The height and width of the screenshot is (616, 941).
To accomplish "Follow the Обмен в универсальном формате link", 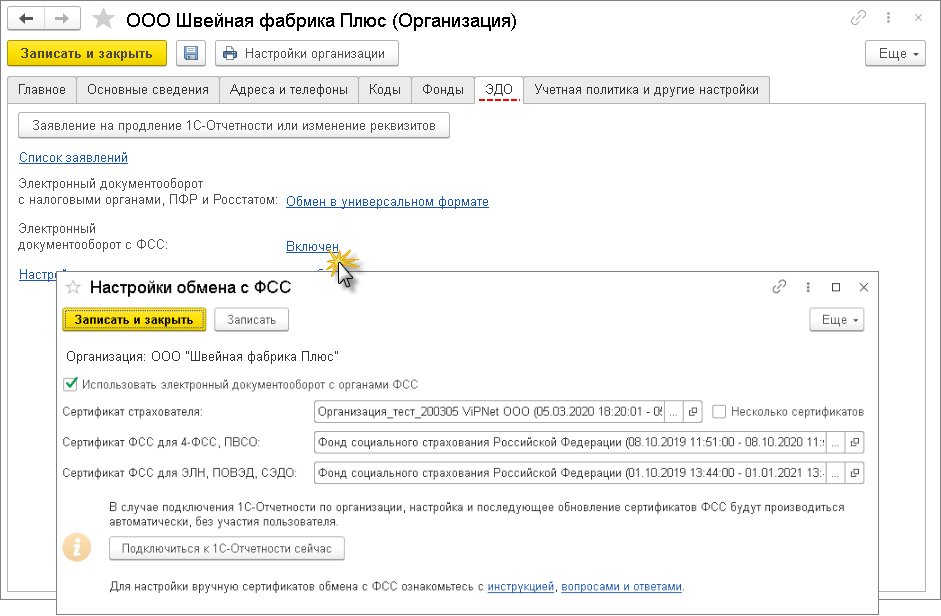I will pyautogui.click(x=387, y=202).
